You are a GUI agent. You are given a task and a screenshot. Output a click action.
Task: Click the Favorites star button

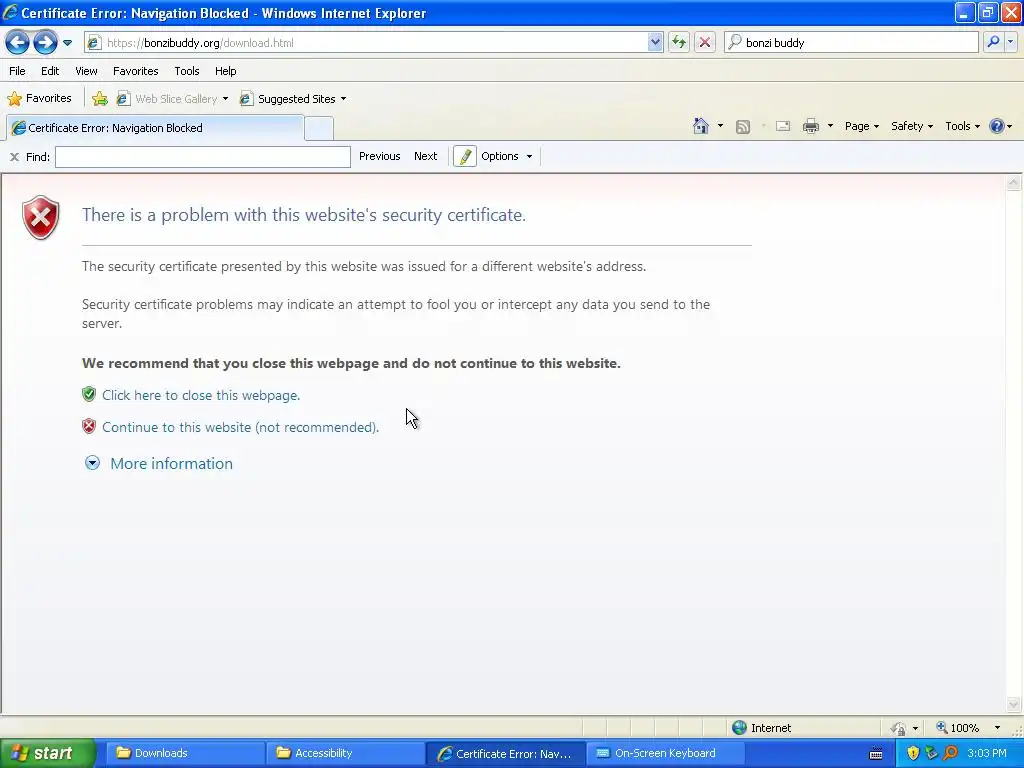(x=39, y=99)
